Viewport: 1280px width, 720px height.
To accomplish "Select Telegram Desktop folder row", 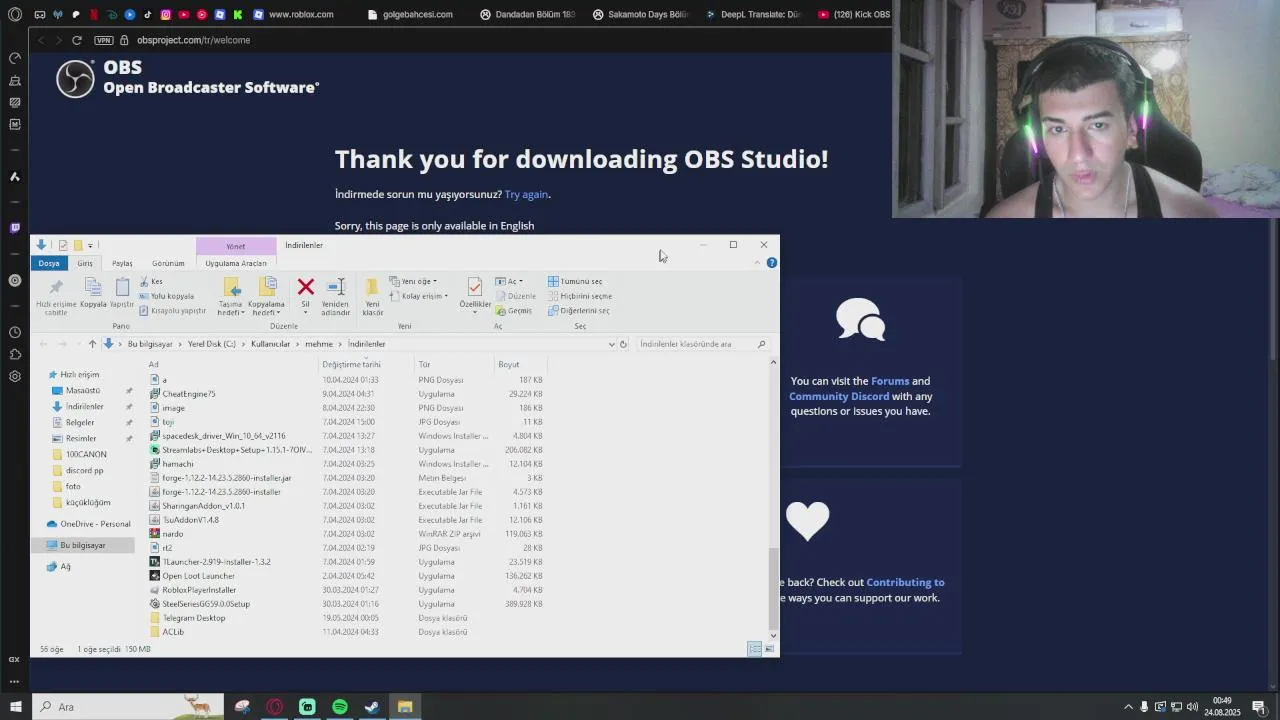I will [345, 618].
